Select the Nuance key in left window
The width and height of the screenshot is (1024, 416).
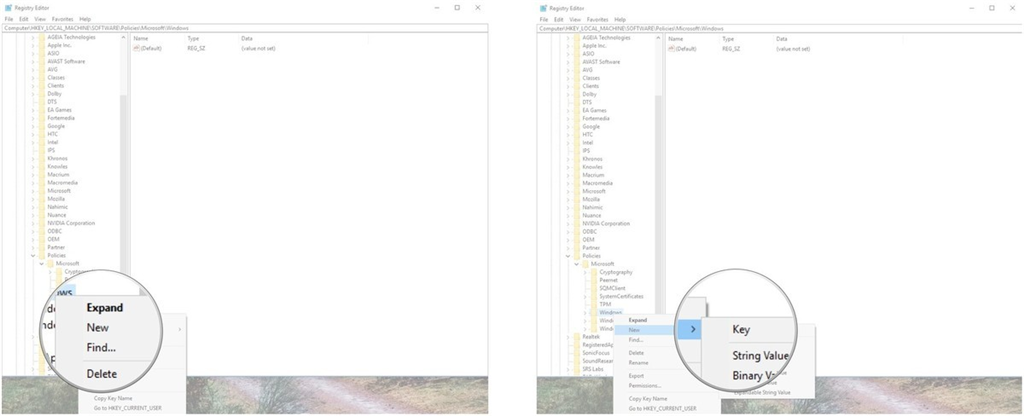57,215
